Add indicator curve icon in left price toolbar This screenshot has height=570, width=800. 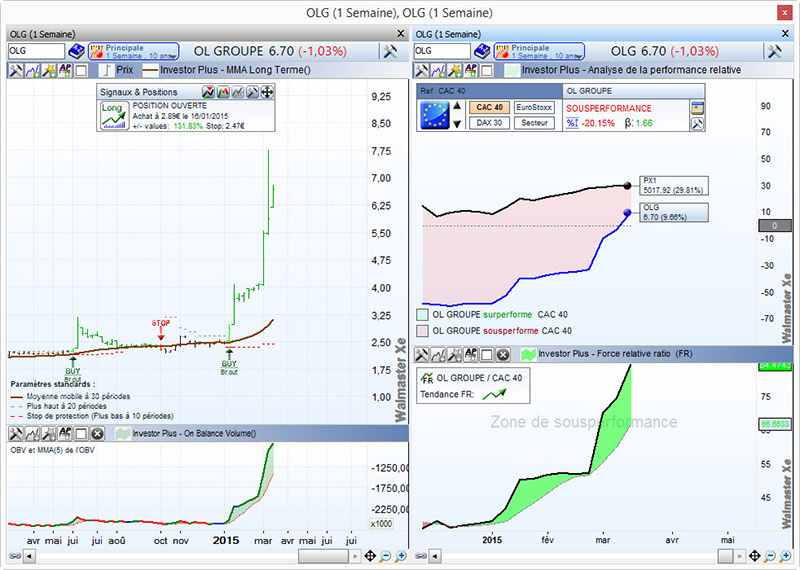[x=32, y=70]
